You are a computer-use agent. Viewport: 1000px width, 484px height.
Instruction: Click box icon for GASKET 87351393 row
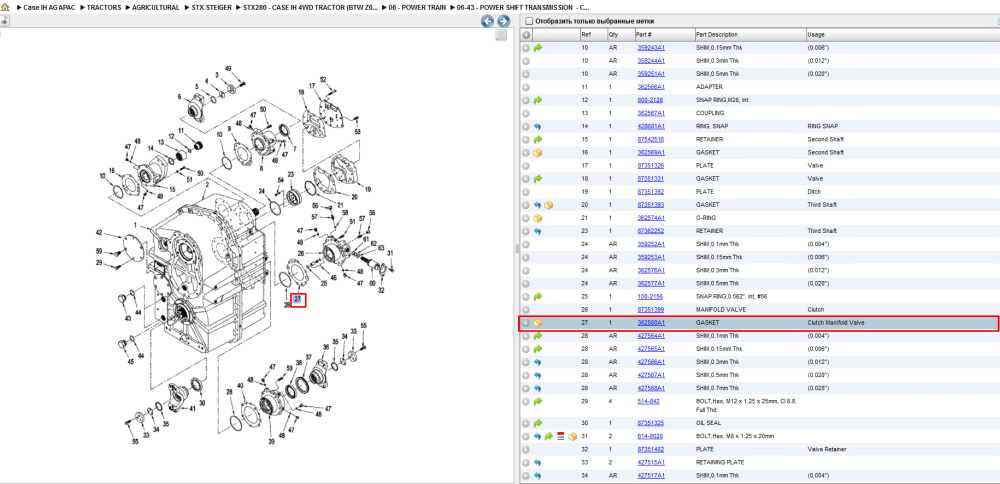click(x=548, y=205)
